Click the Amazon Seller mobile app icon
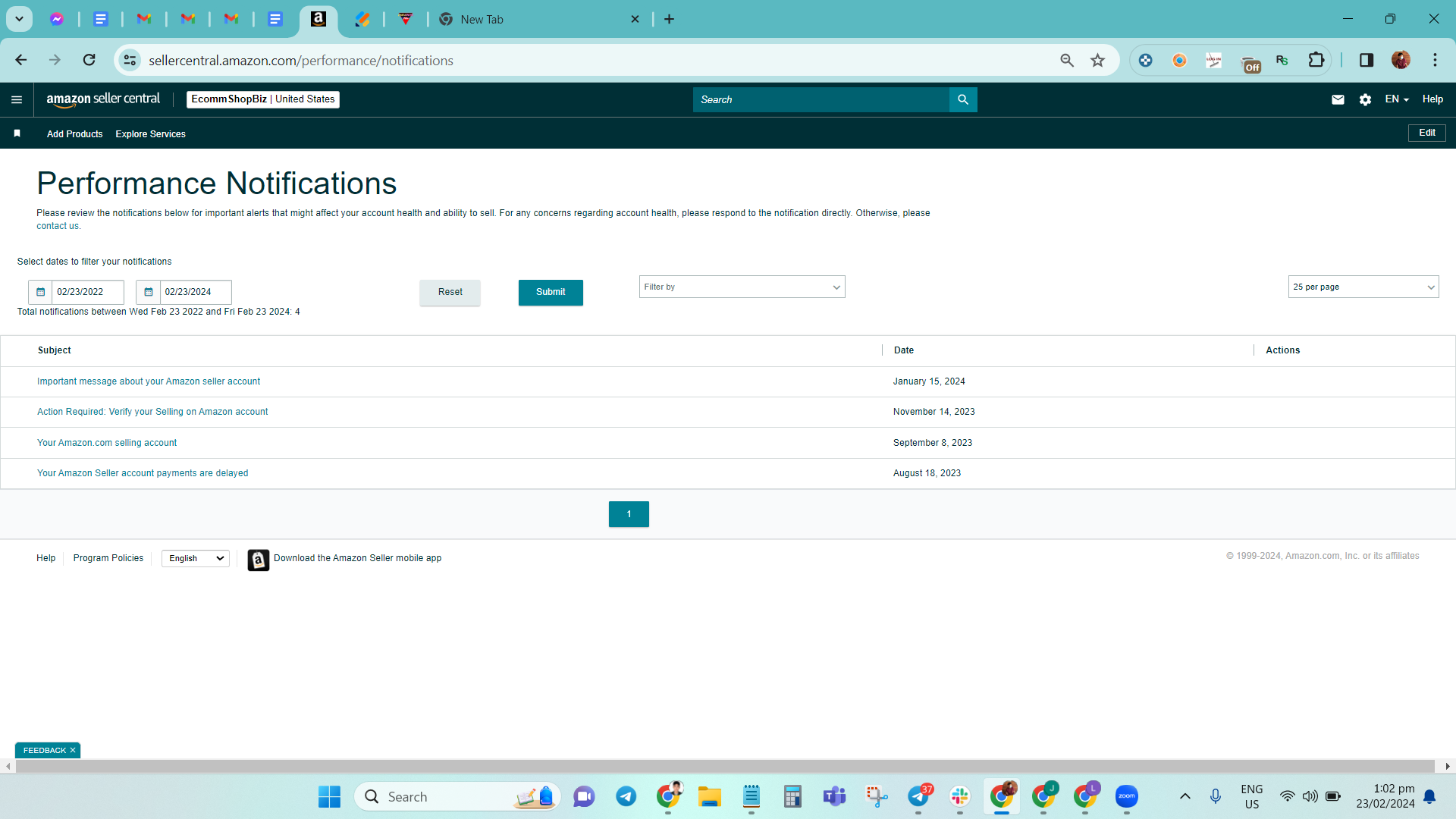This screenshot has width=1456, height=819. coord(259,560)
